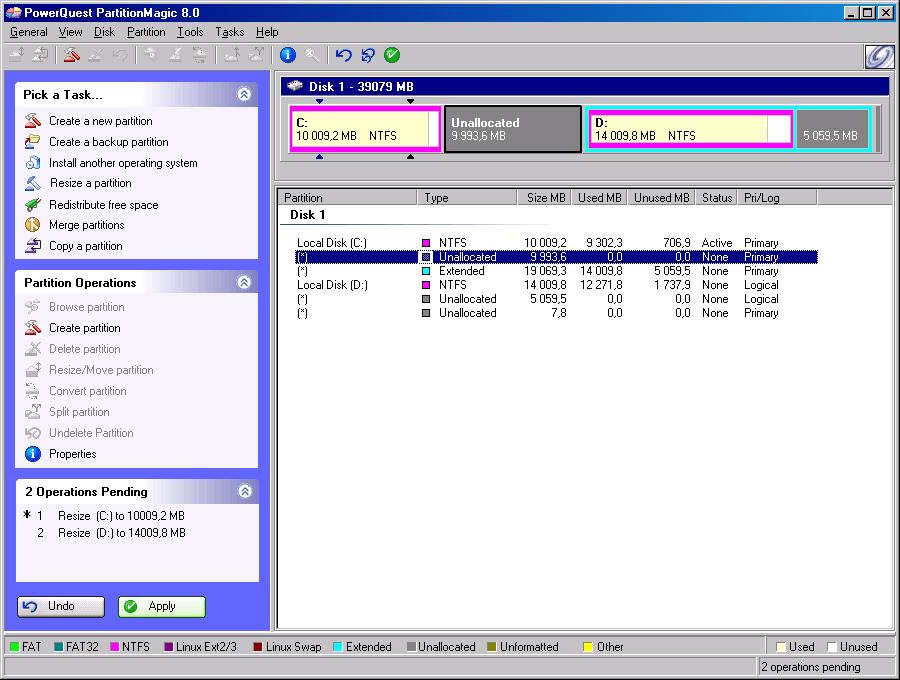Click the Merge partitions task icon
Viewport: 900px width, 680px height.
(x=33, y=225)
